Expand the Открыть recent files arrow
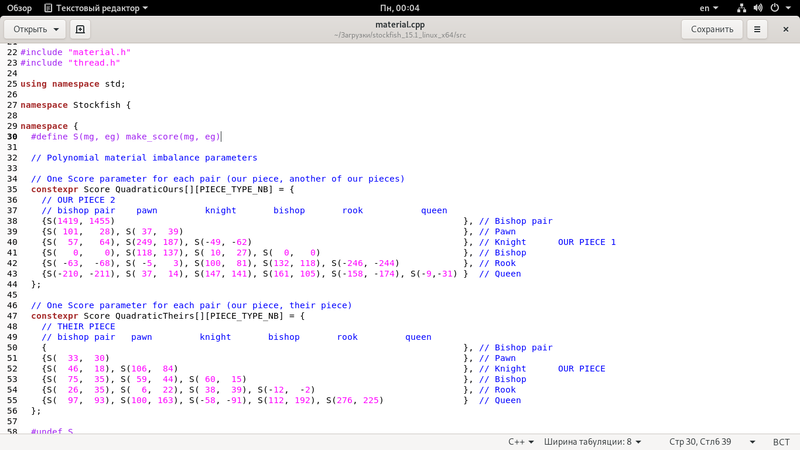The width and height of the screenshot is (800, 450). [56, 29]
